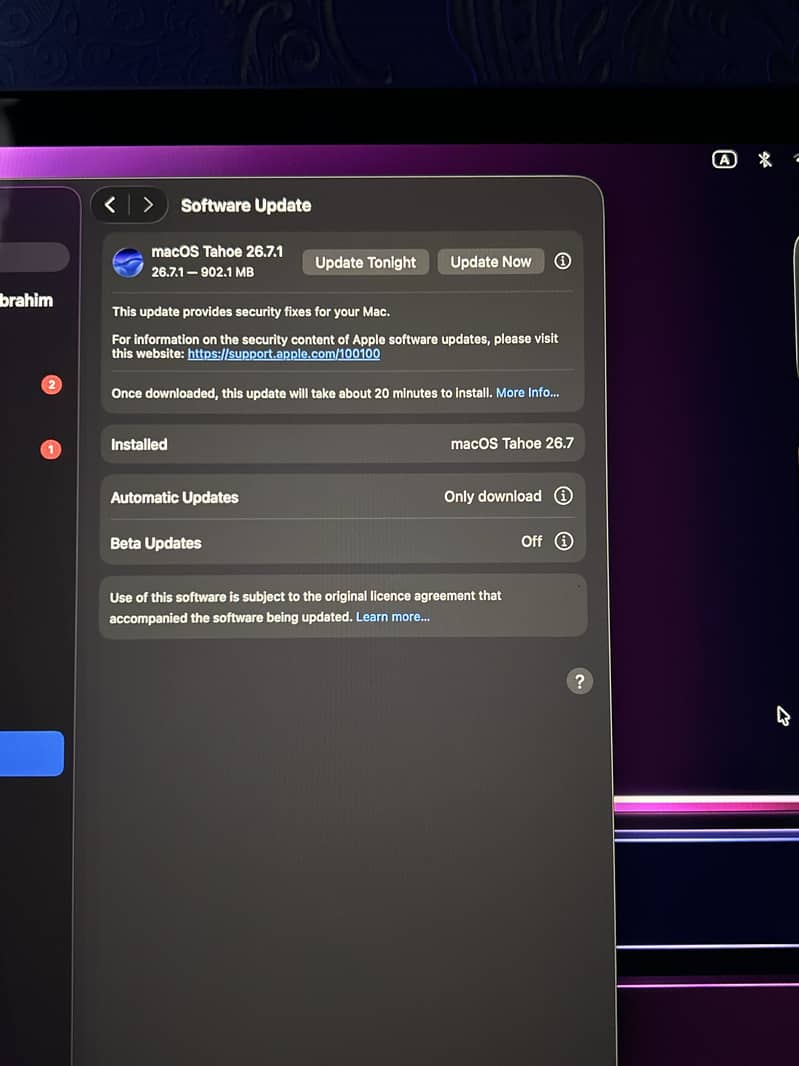This screenshot has height=1066, width=799.
Task: Go back with the left chevron
Action: 110,205
